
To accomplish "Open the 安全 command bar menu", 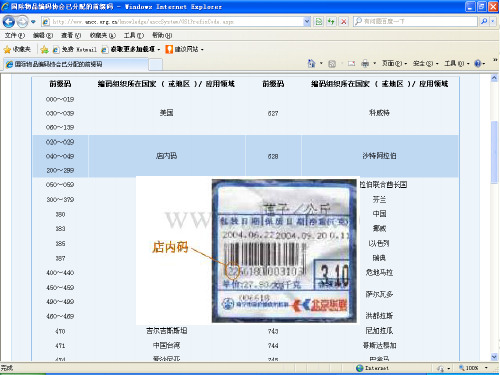I will coord(426,63).
